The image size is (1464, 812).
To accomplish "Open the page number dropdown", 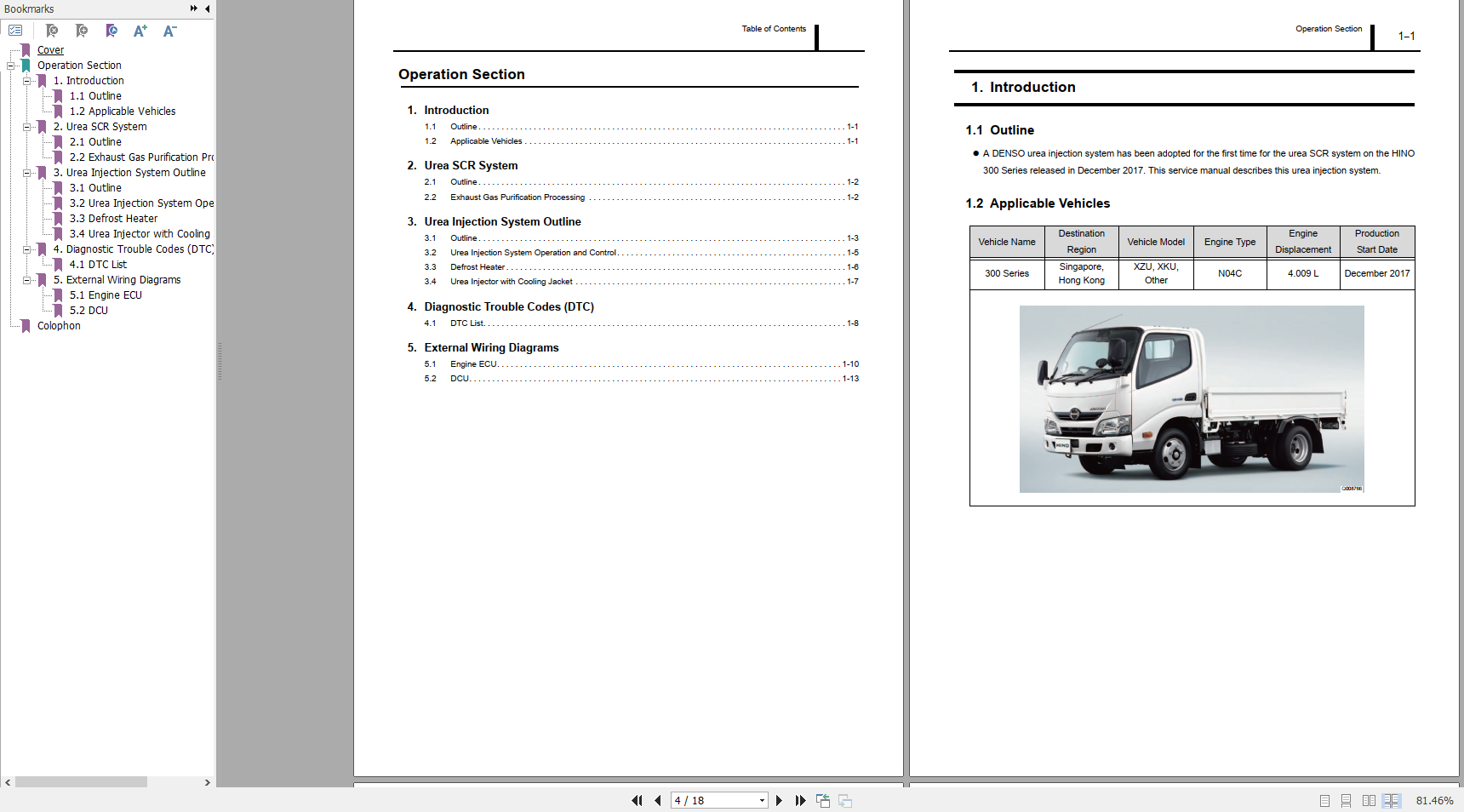I will coord(762,800).
